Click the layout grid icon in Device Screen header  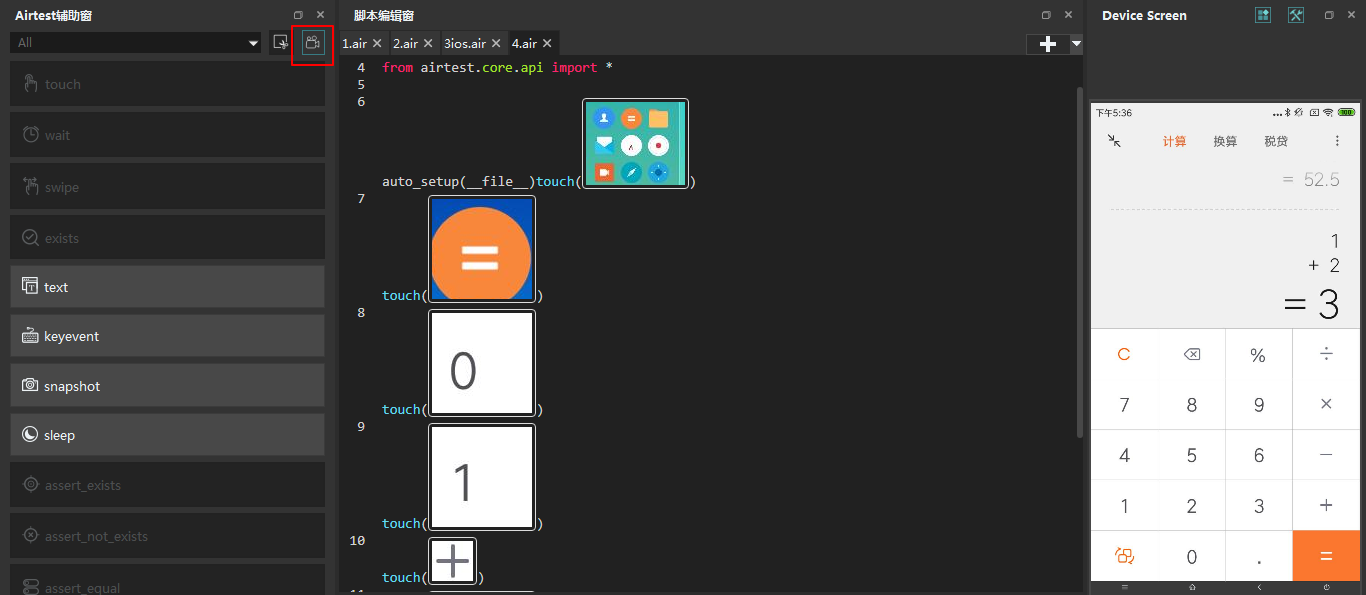(1263, 15)
